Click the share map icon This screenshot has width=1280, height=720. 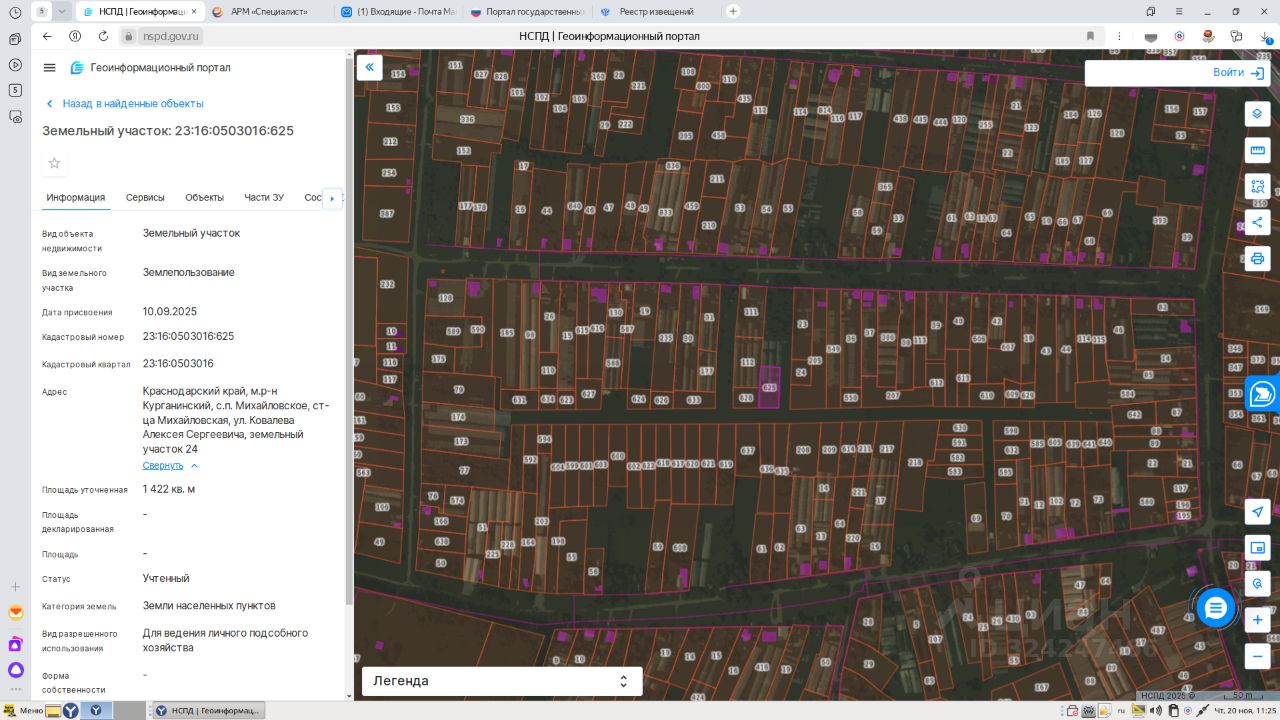[1257, 222]
